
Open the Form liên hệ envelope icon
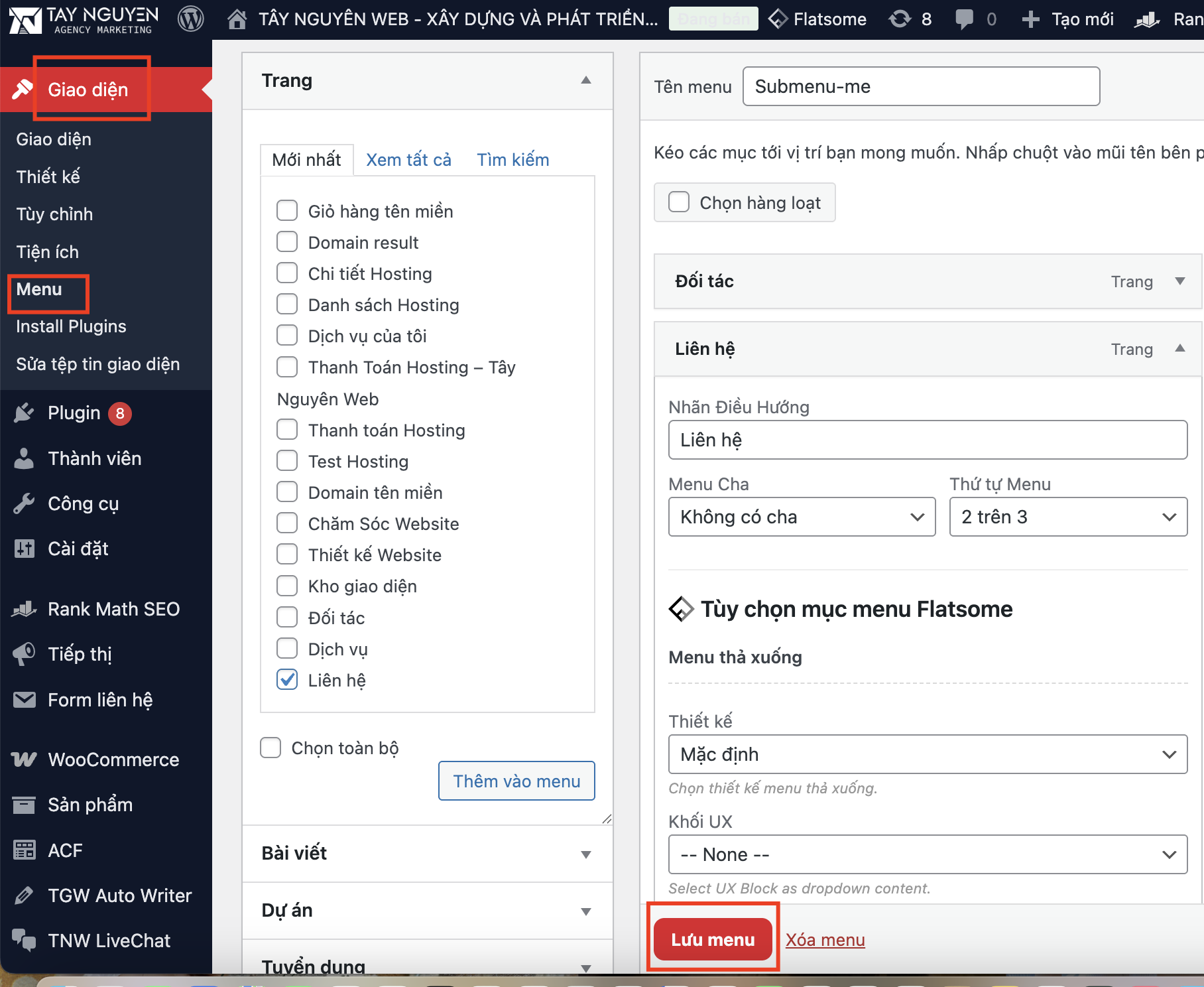(x=24, y=700)
